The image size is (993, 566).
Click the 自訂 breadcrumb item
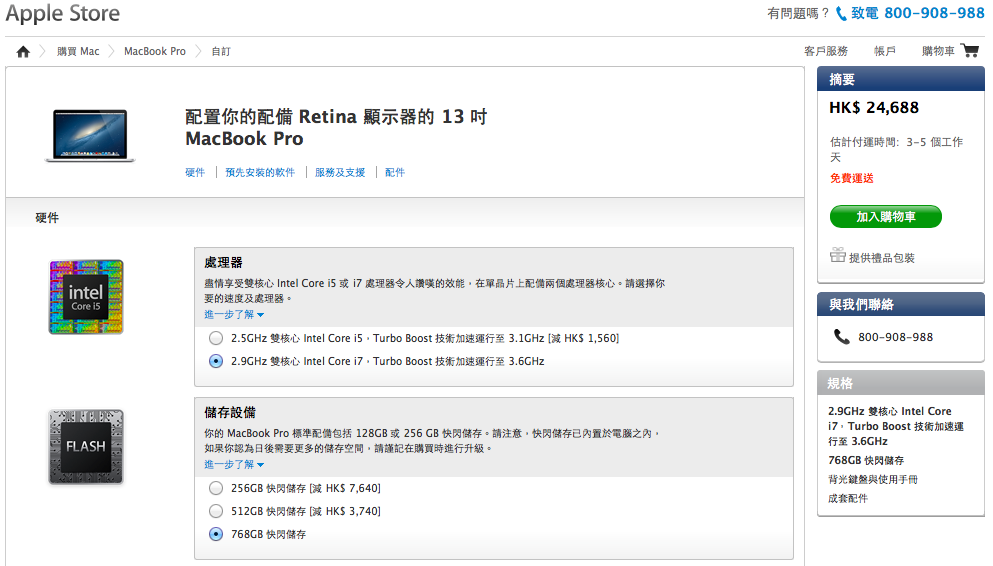pos(221,51)
